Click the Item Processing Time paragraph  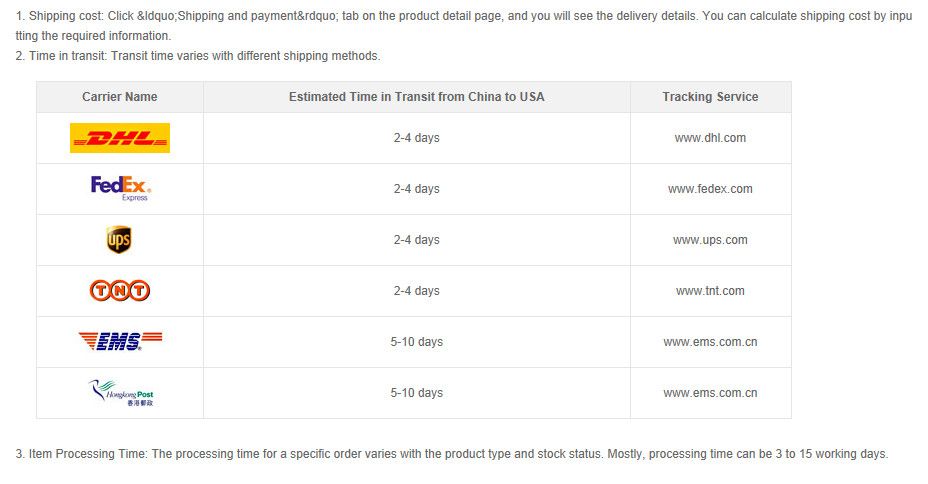tap(452, 454)
